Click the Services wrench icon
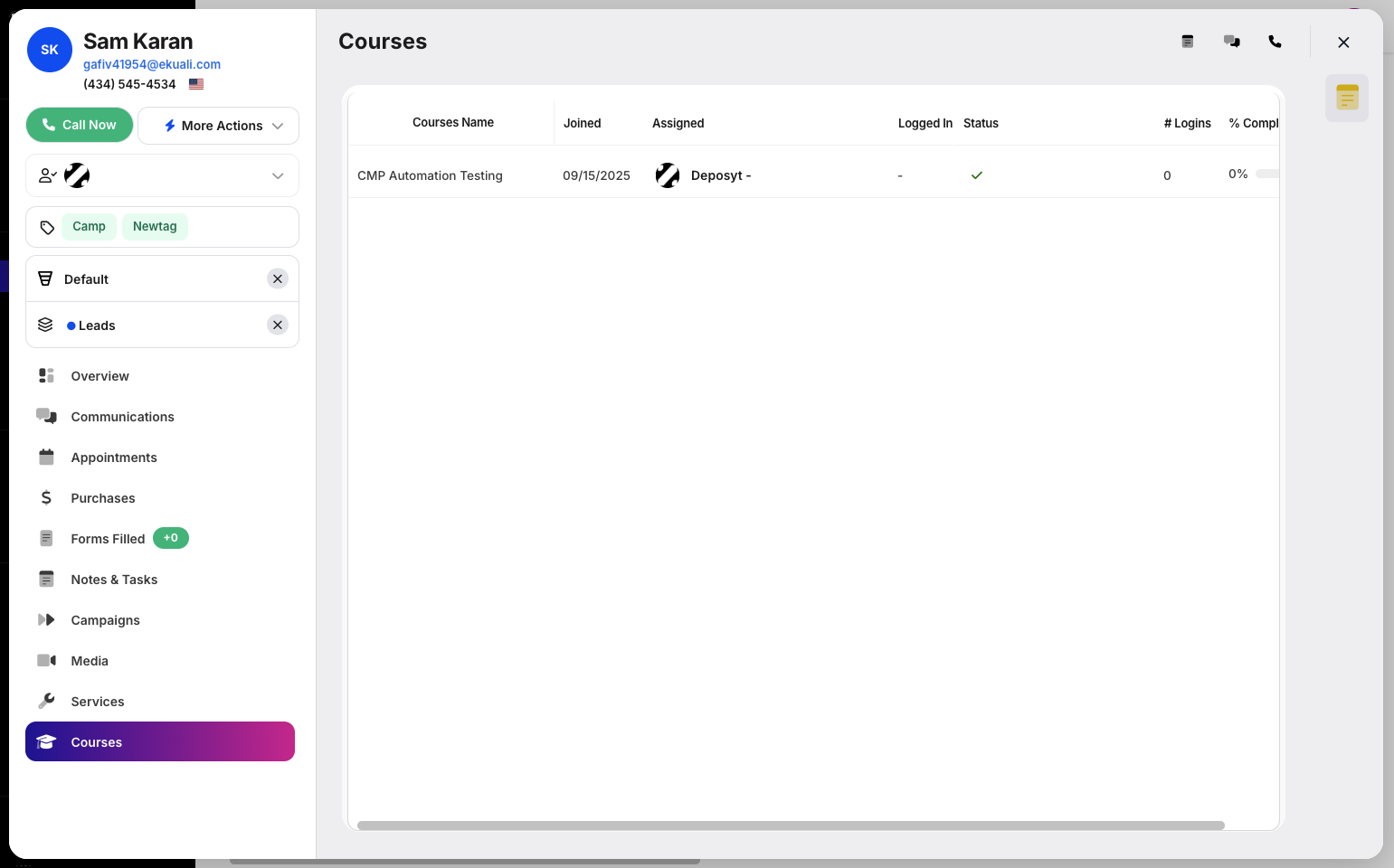 (46, 701)
